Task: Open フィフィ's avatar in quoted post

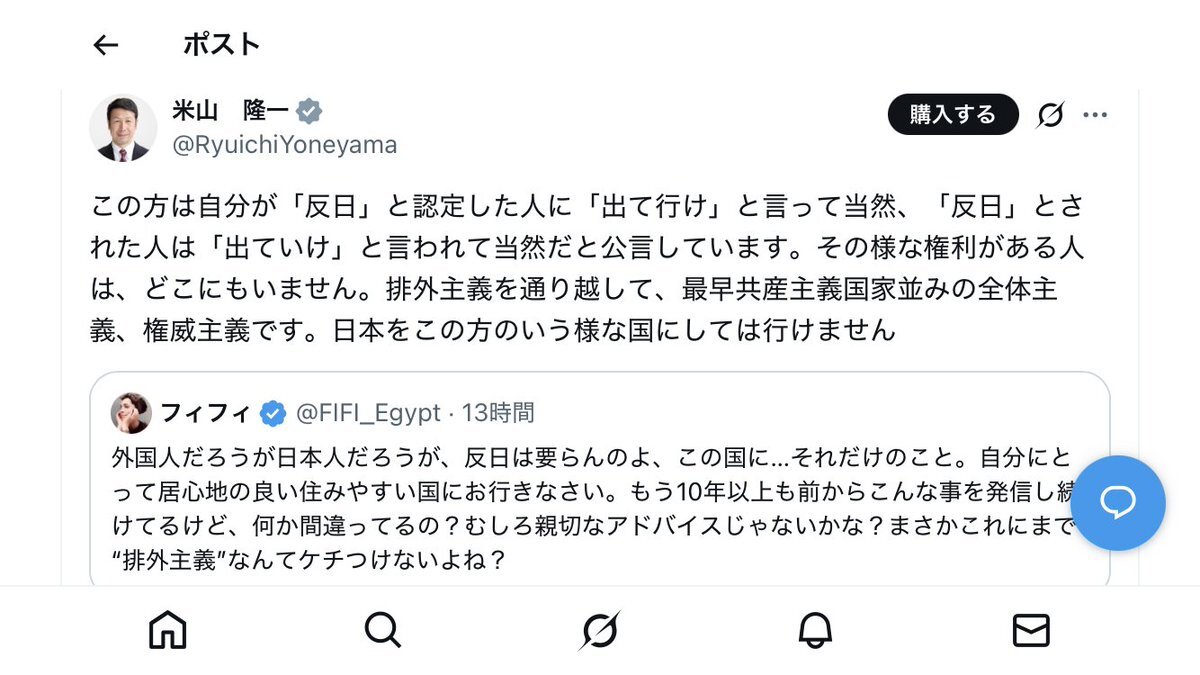Action: pyautogui.click(x=132, y=412)
